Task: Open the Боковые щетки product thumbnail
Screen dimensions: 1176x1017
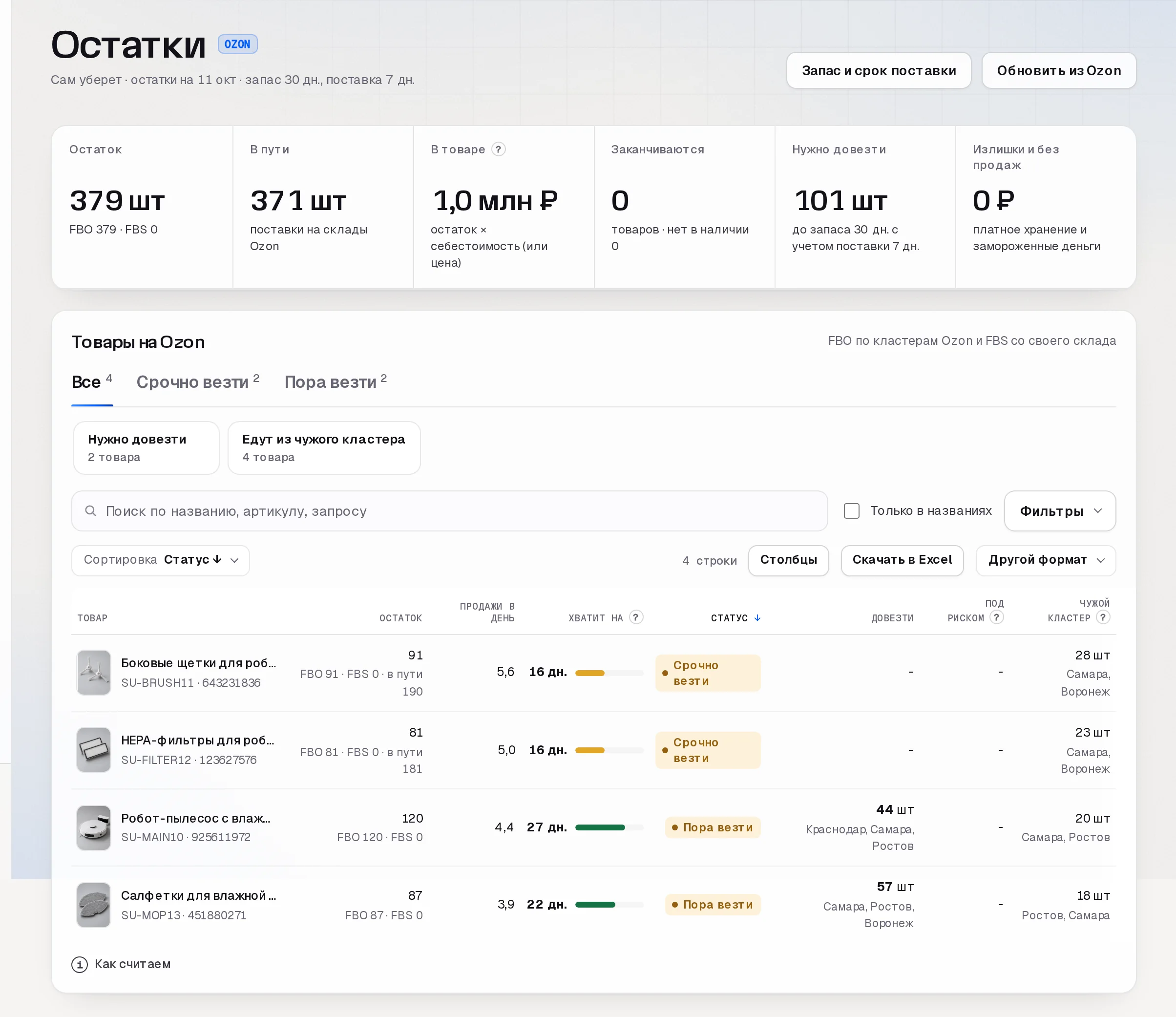Action: (x=94, y=672)
